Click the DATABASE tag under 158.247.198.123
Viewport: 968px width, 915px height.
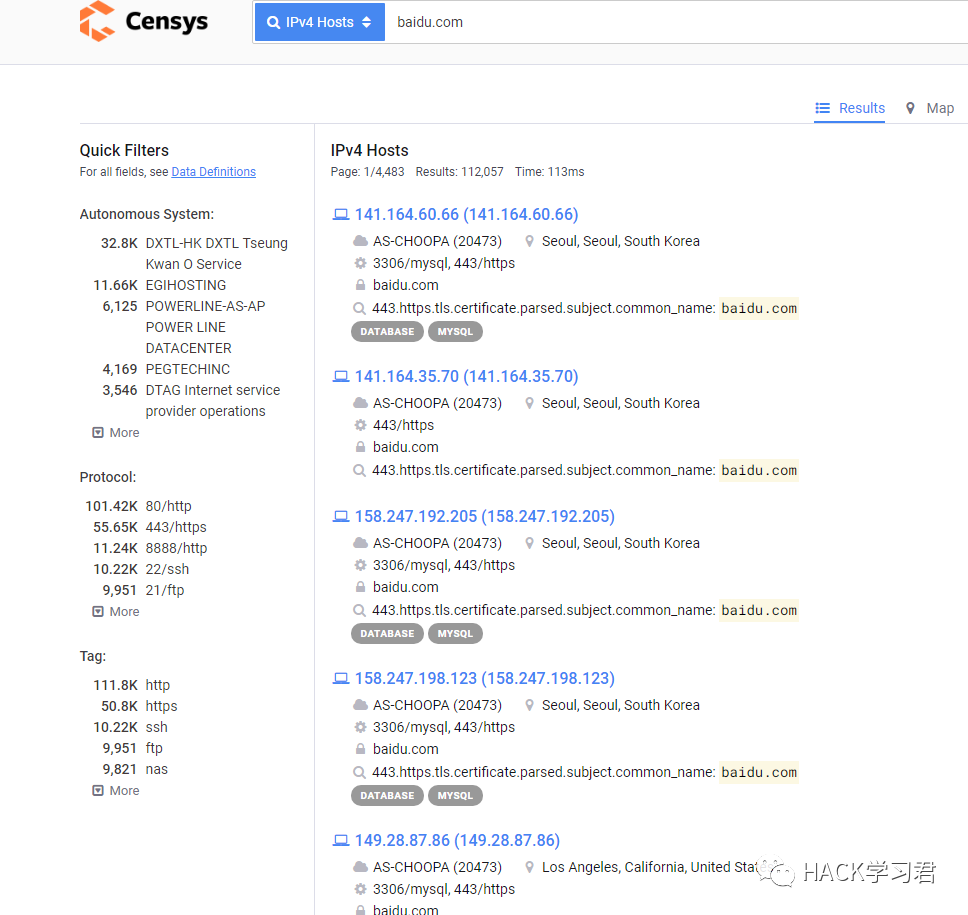(387, 796)
